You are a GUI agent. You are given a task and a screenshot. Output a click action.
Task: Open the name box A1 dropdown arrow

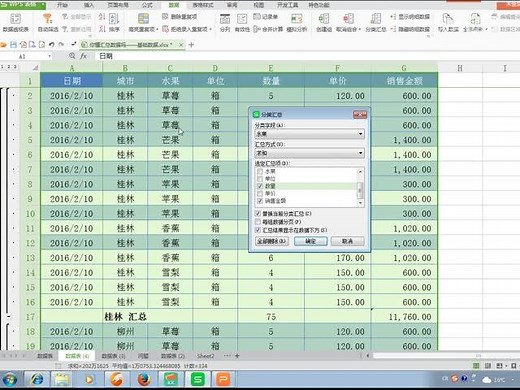pos(50,56)
